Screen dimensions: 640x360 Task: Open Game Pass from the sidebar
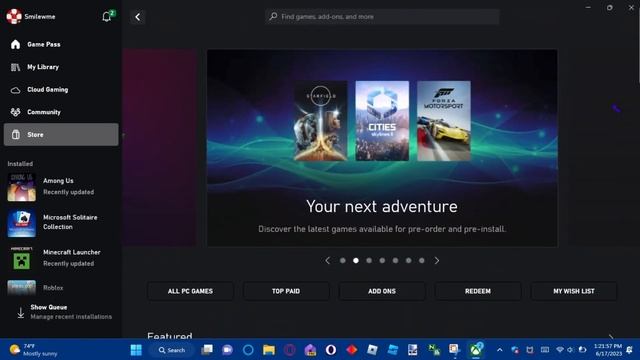61,44
